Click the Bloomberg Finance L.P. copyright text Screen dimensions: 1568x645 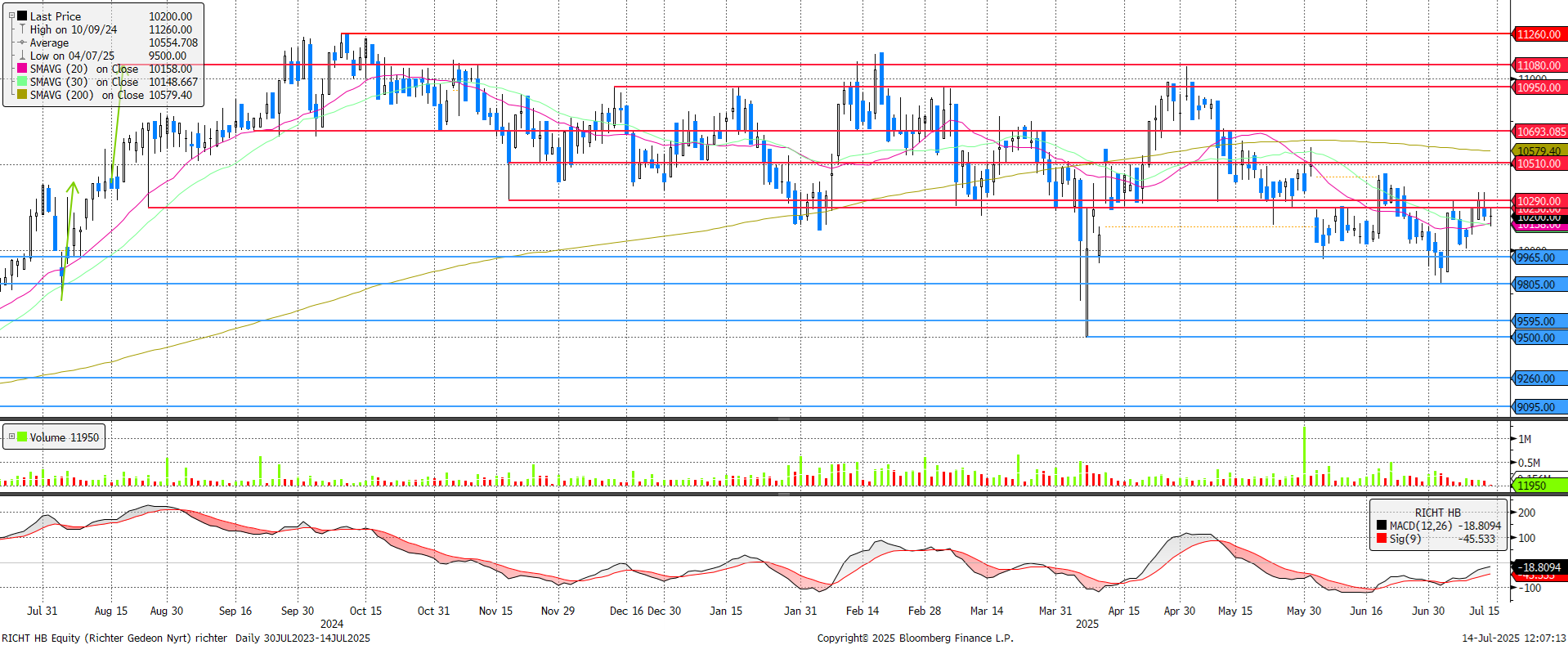916,638
